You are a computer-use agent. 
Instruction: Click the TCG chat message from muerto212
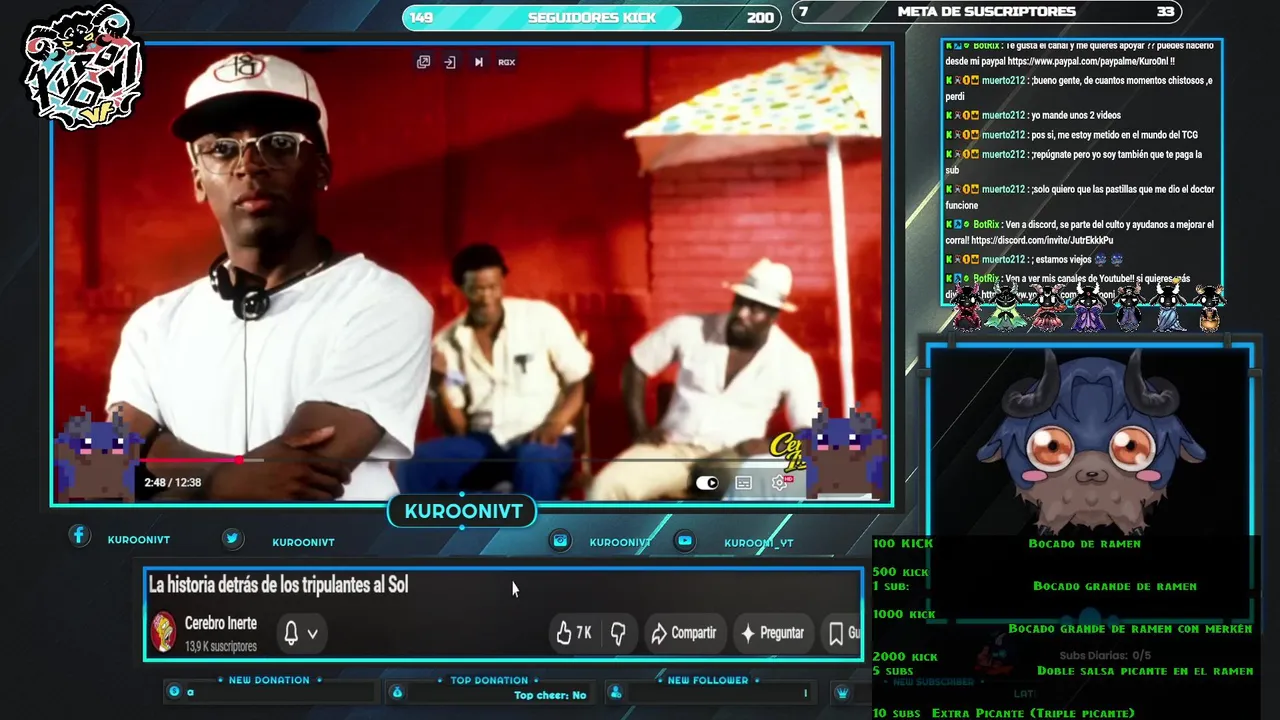[x=1071, y=134]
